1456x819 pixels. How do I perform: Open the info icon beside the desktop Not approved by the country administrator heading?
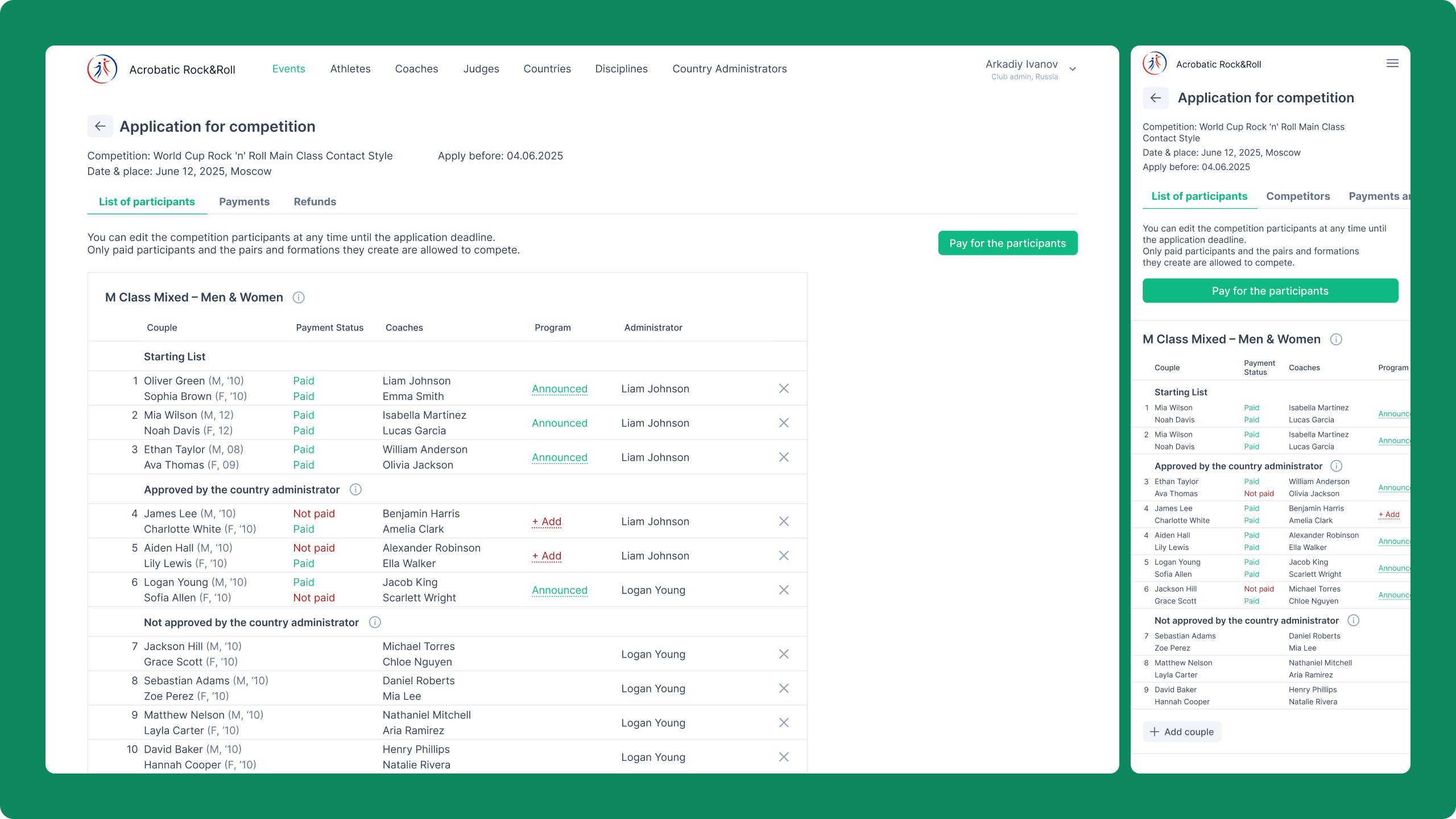pos(375,622)
